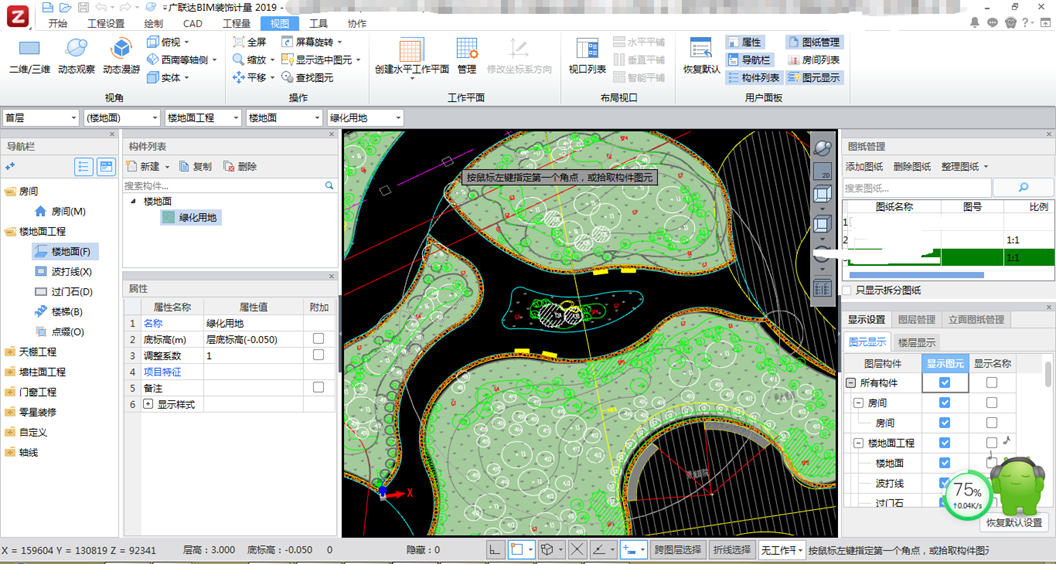Click the search magnifier in 构件列表

[x=329, y=185]
